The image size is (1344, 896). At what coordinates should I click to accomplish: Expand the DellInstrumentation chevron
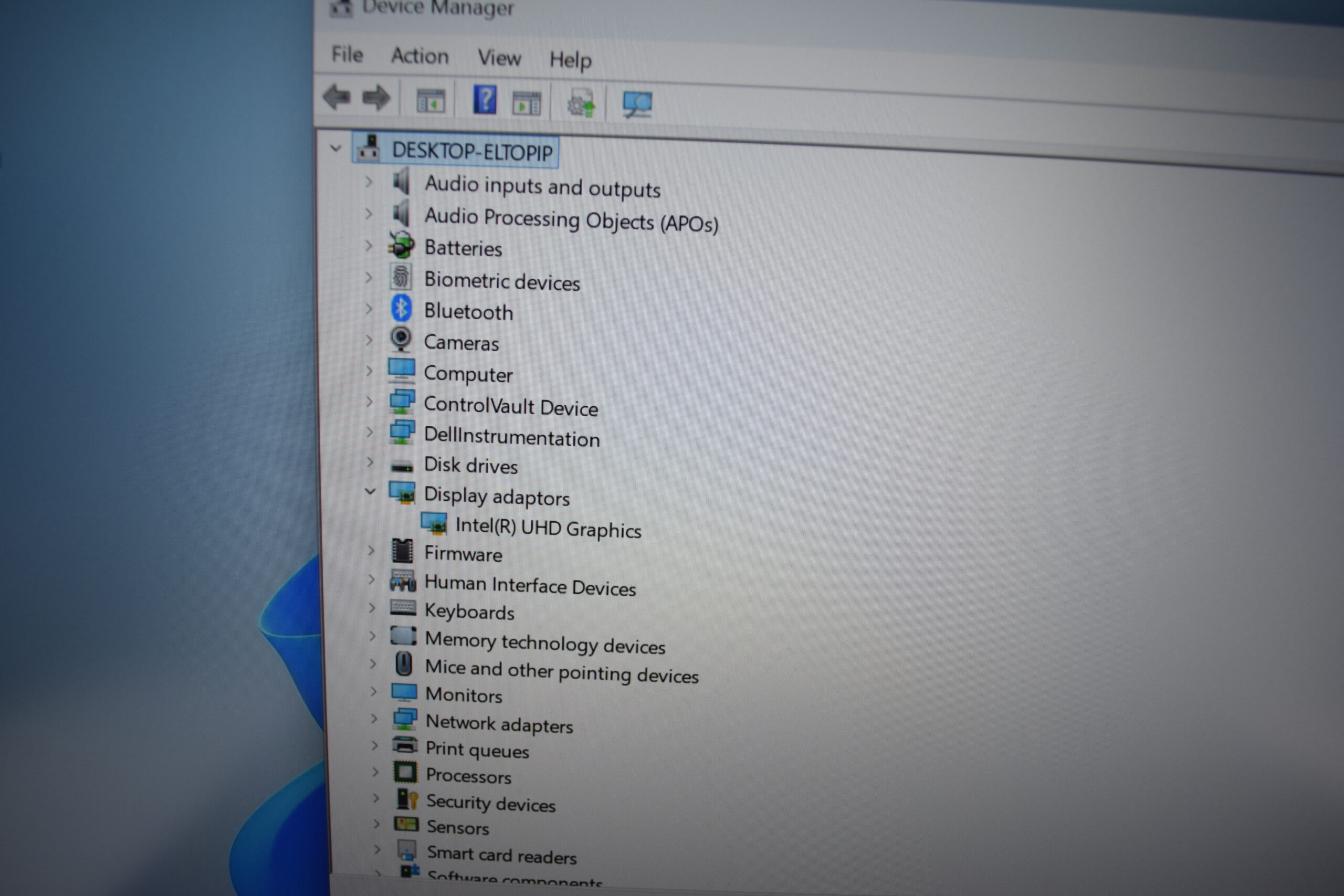pyautogui.click(x=370, y=432)
